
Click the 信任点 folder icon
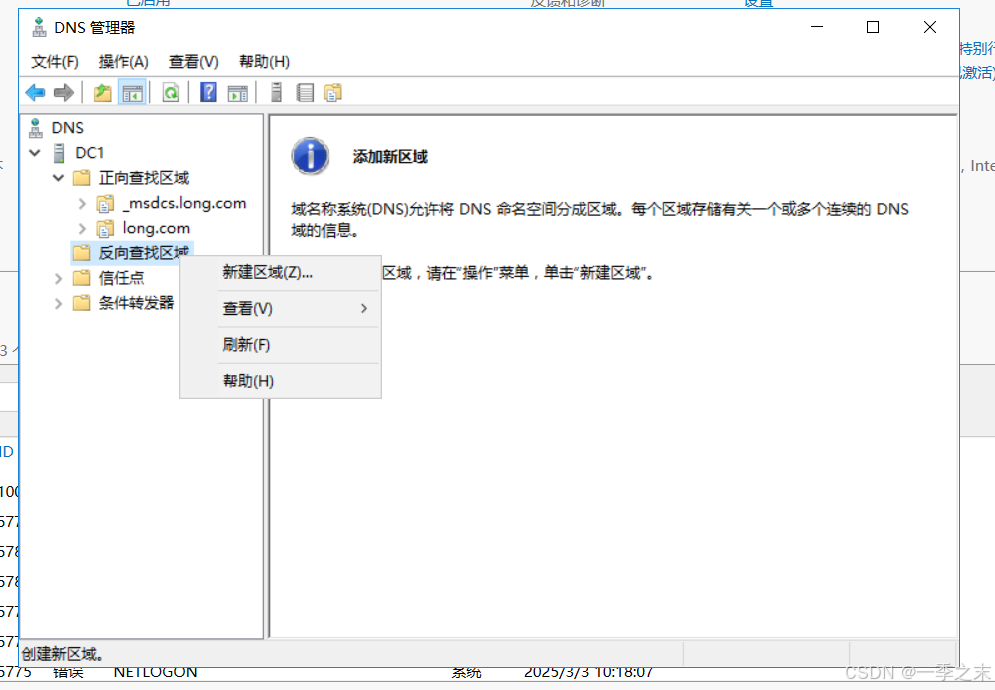[81, 277]
